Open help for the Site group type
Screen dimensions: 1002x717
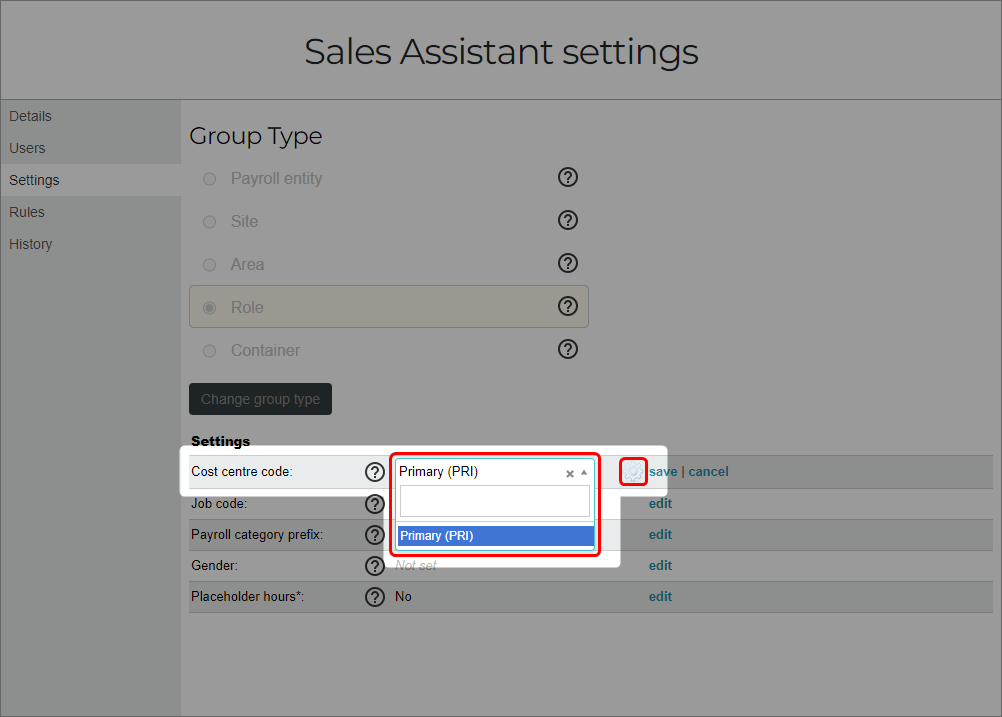(567, 220)
